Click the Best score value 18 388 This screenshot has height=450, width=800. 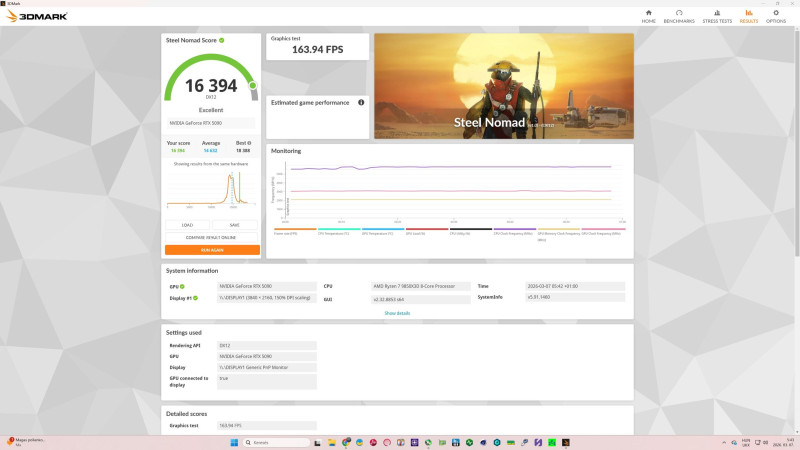(x=243, y=151)
